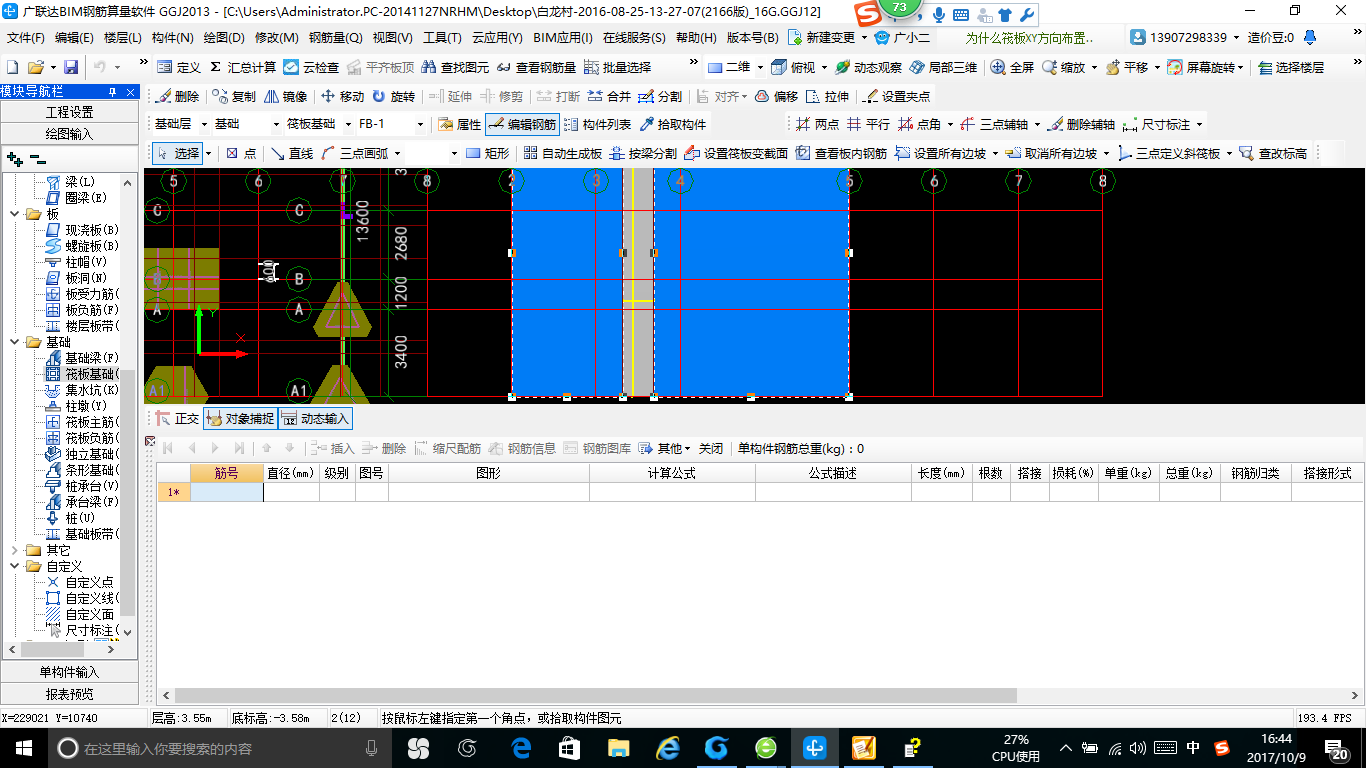Image resolution: width=1366 pixels, height=768 pixels.
Task: Click 关闭 to close rebar editor
Action: tap(710, 448)
